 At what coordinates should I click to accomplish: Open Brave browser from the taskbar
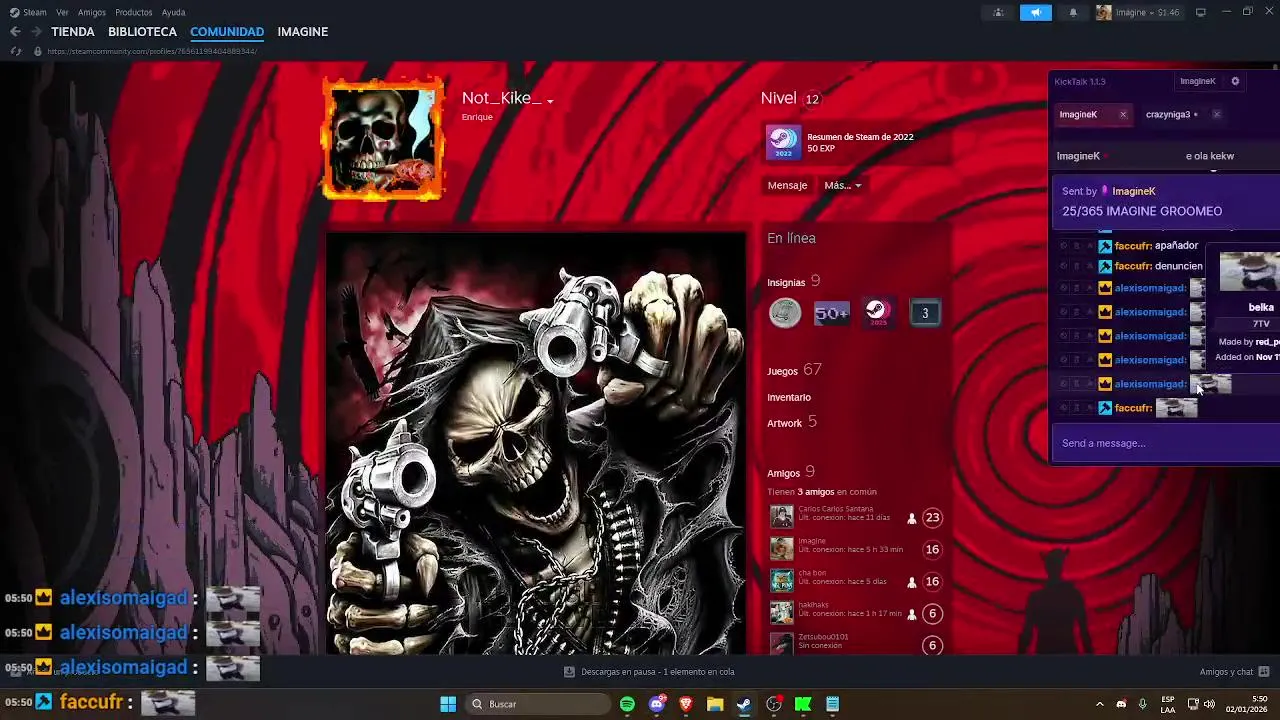tap(686, 704)
